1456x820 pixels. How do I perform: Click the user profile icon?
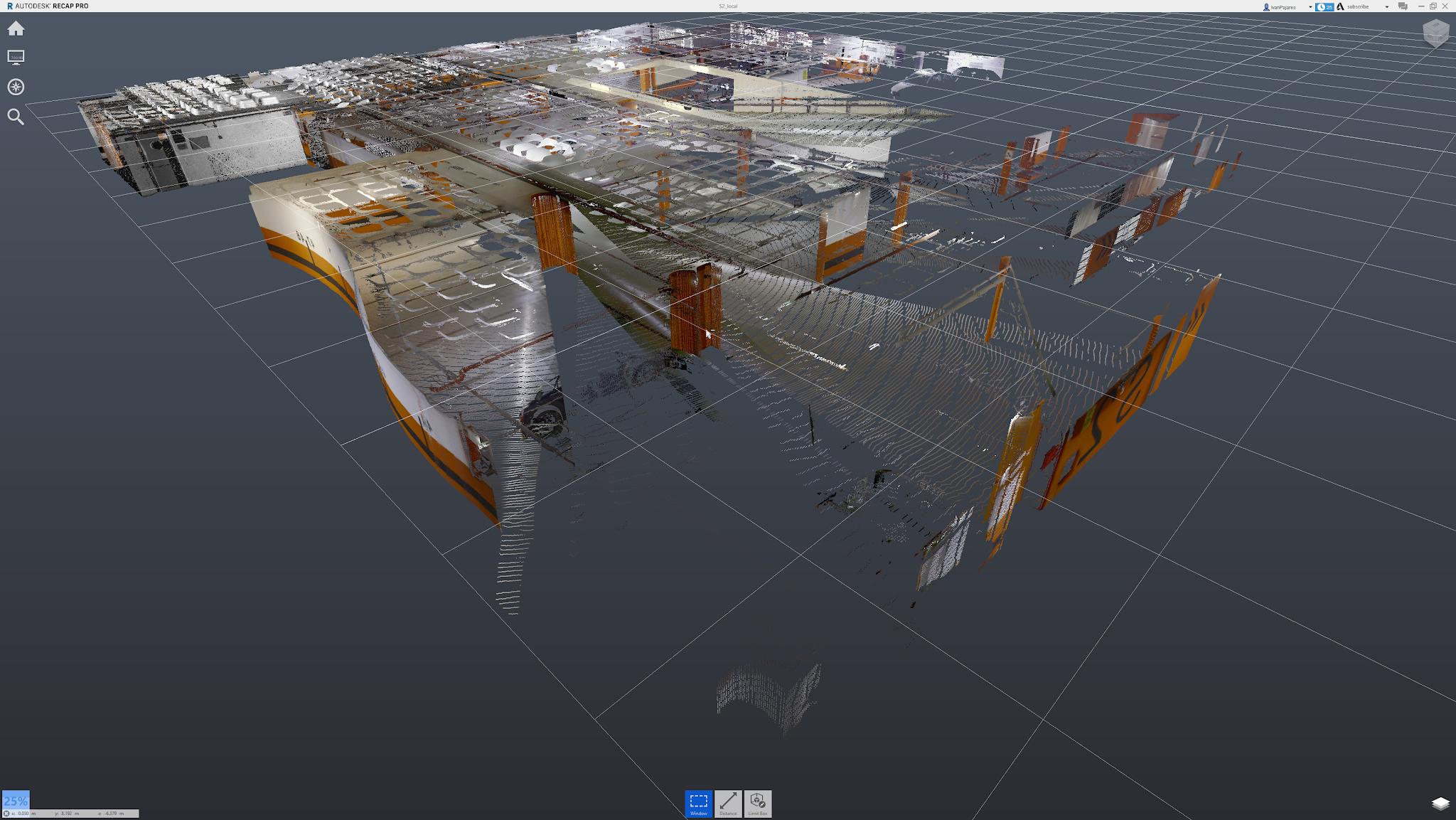[x=1266, y=7]
